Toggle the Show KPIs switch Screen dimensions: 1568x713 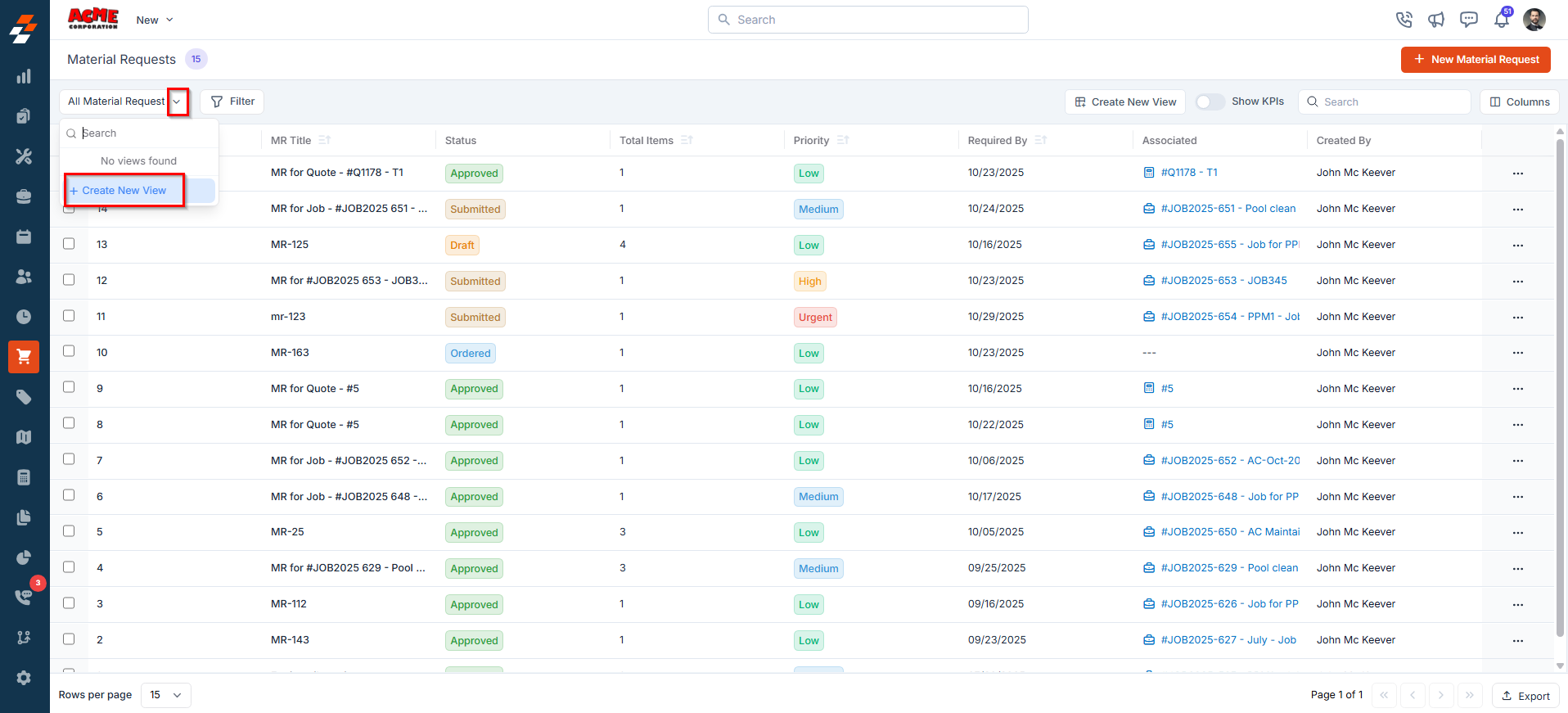(1210, 102)
